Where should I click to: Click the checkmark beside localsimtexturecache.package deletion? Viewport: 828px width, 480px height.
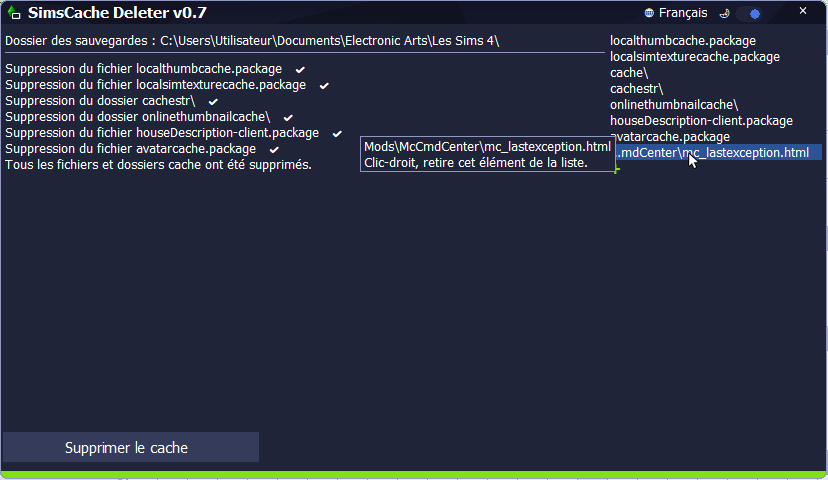[x=324, y=85]
